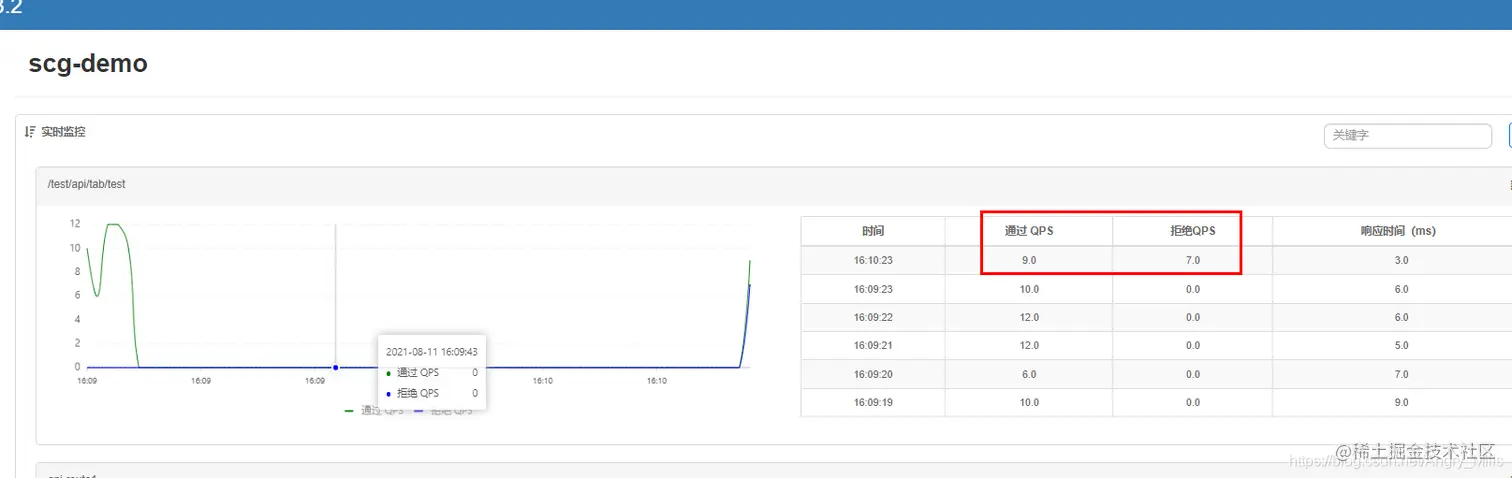
Task: Click the y-axis label 12 on the chart
Action: 74,224
